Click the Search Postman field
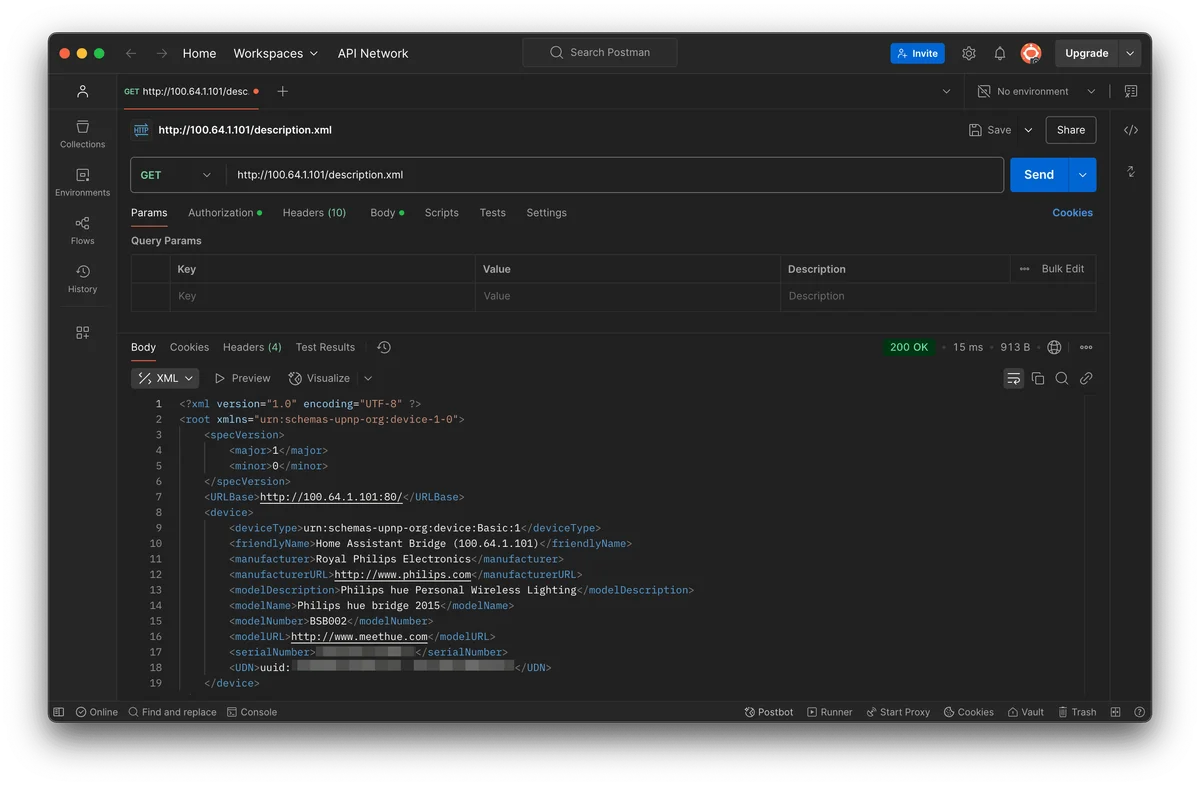The width and height of the screenshot is (1200, 786). tap(599, 53)
